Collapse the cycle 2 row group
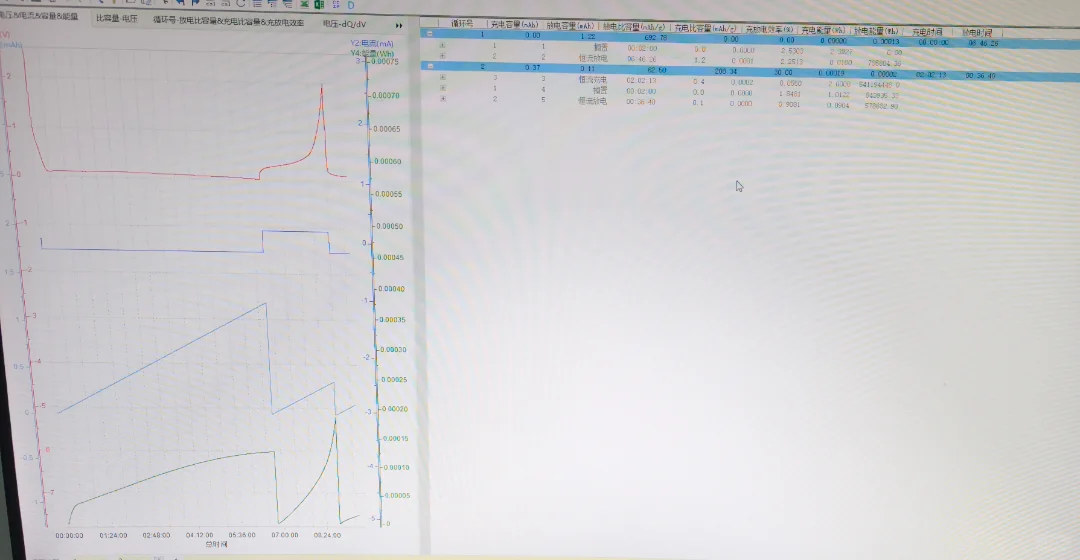Image resolution: width=1080 pixels, height=560 pixels. (430, 66)
